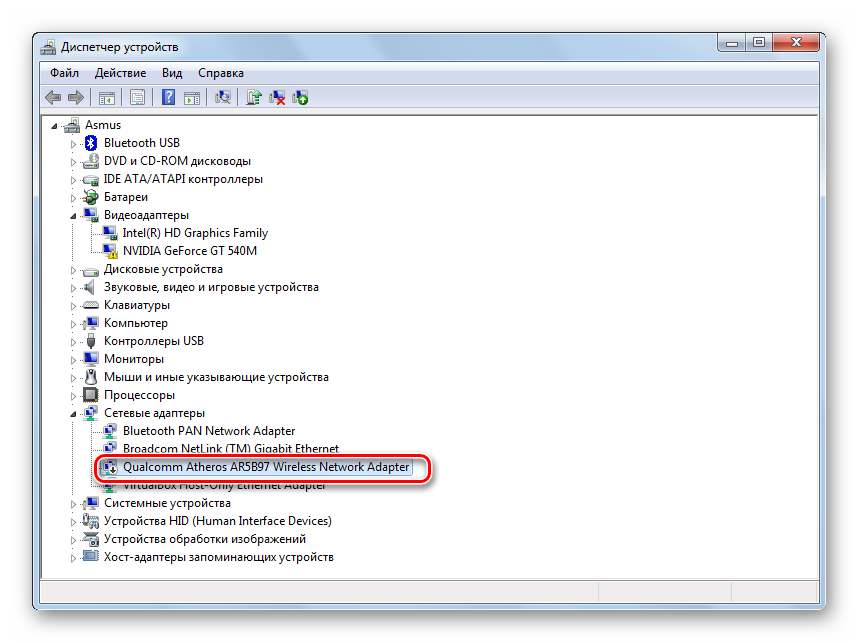Open the Справка menu

point(220,73)
